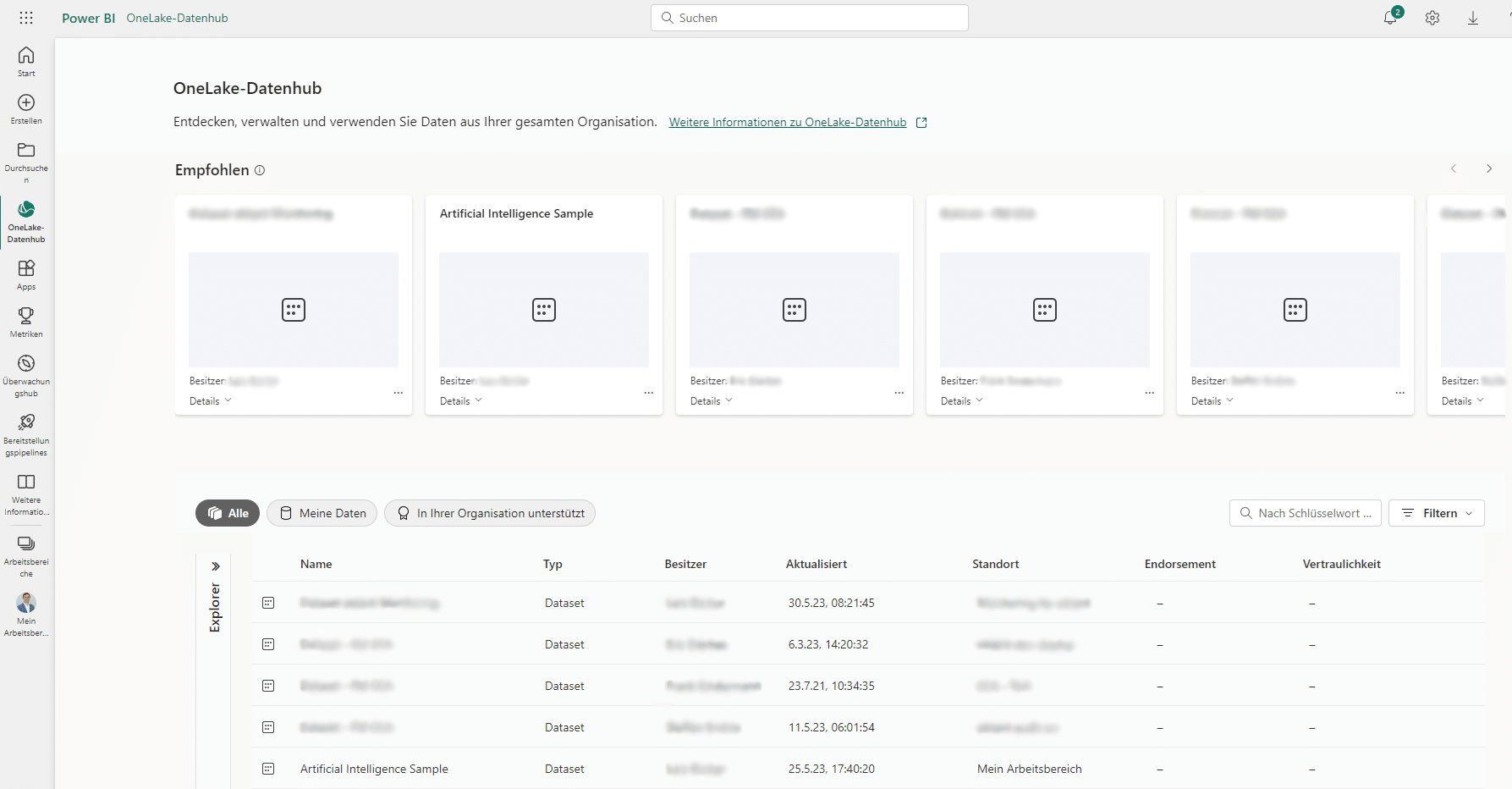Select the Meine Daten filter tab

[x=322, y=513]
